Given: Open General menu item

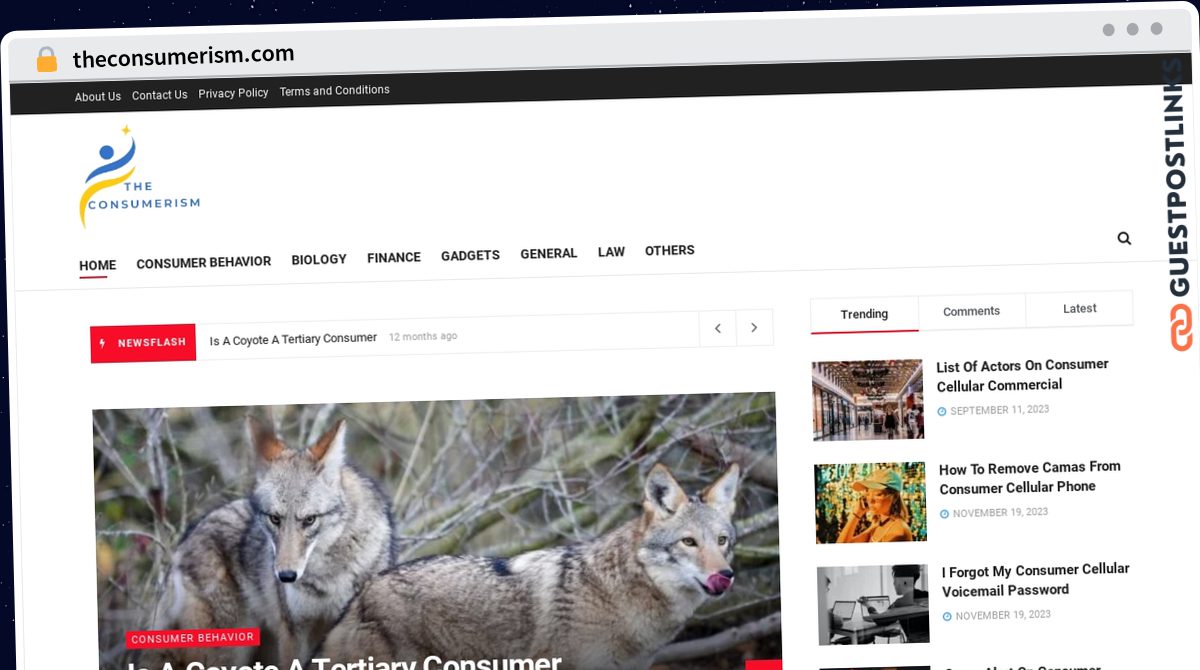Looking at the screenshot, I should [x=549, y=254].
